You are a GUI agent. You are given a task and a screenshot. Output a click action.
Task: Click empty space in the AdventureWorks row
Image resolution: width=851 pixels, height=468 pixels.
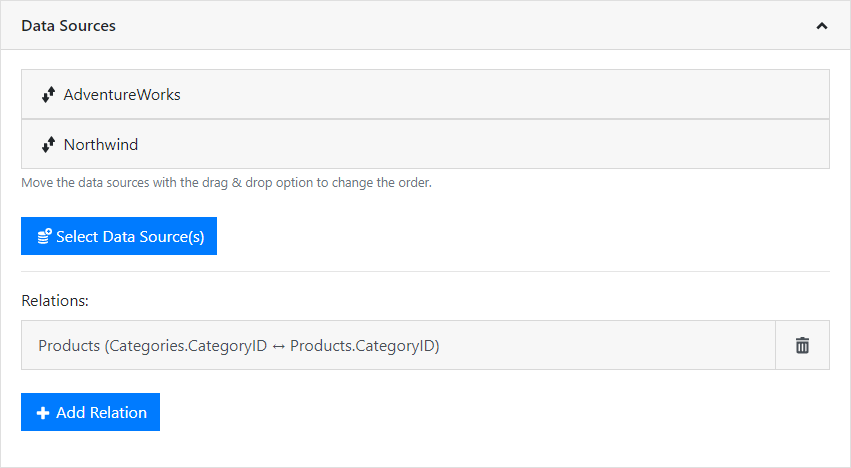tap(500, 95)
